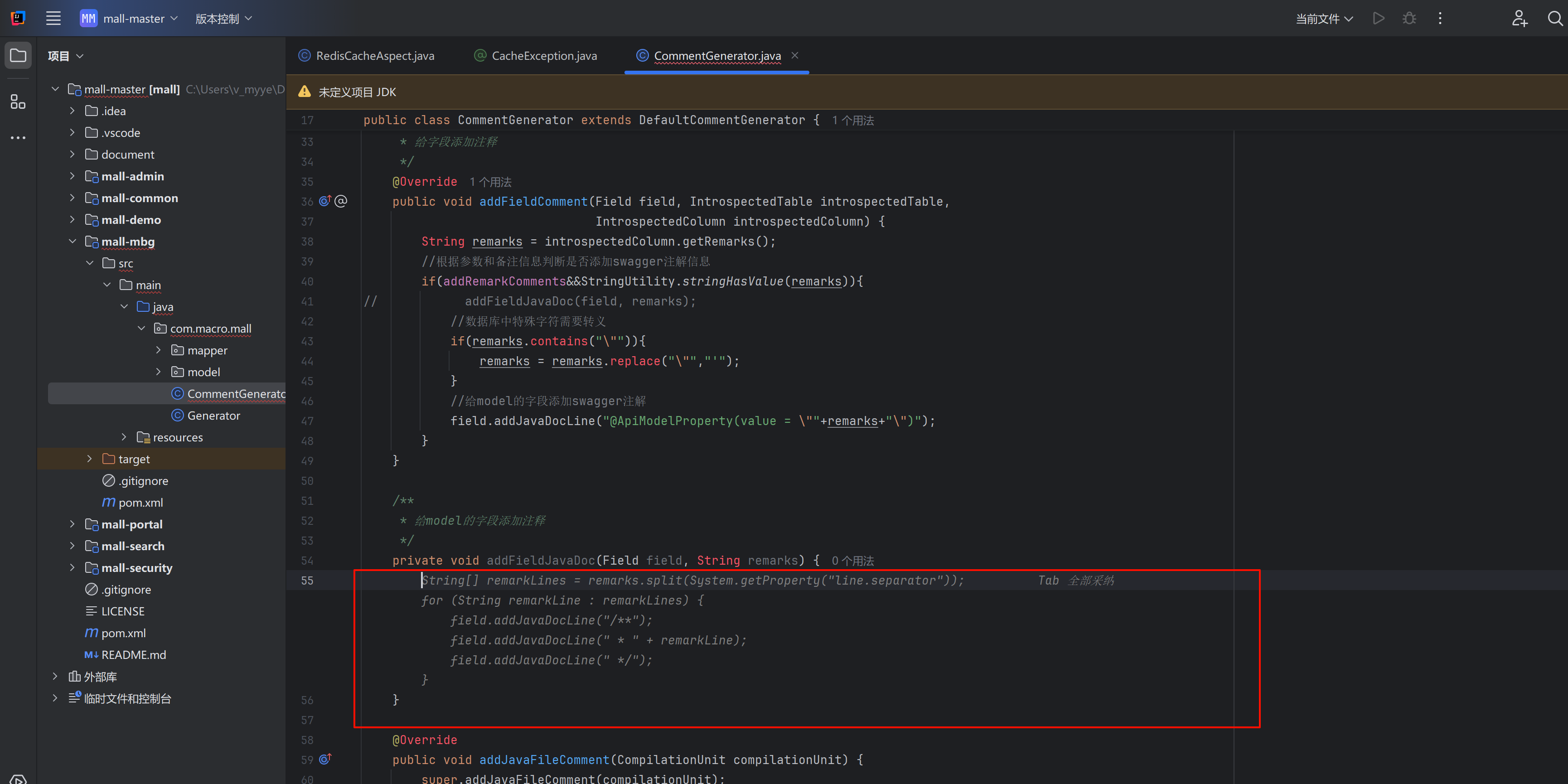Select the resources folder
Viewport: 1568px width, 784px height.
pos(177,437)
